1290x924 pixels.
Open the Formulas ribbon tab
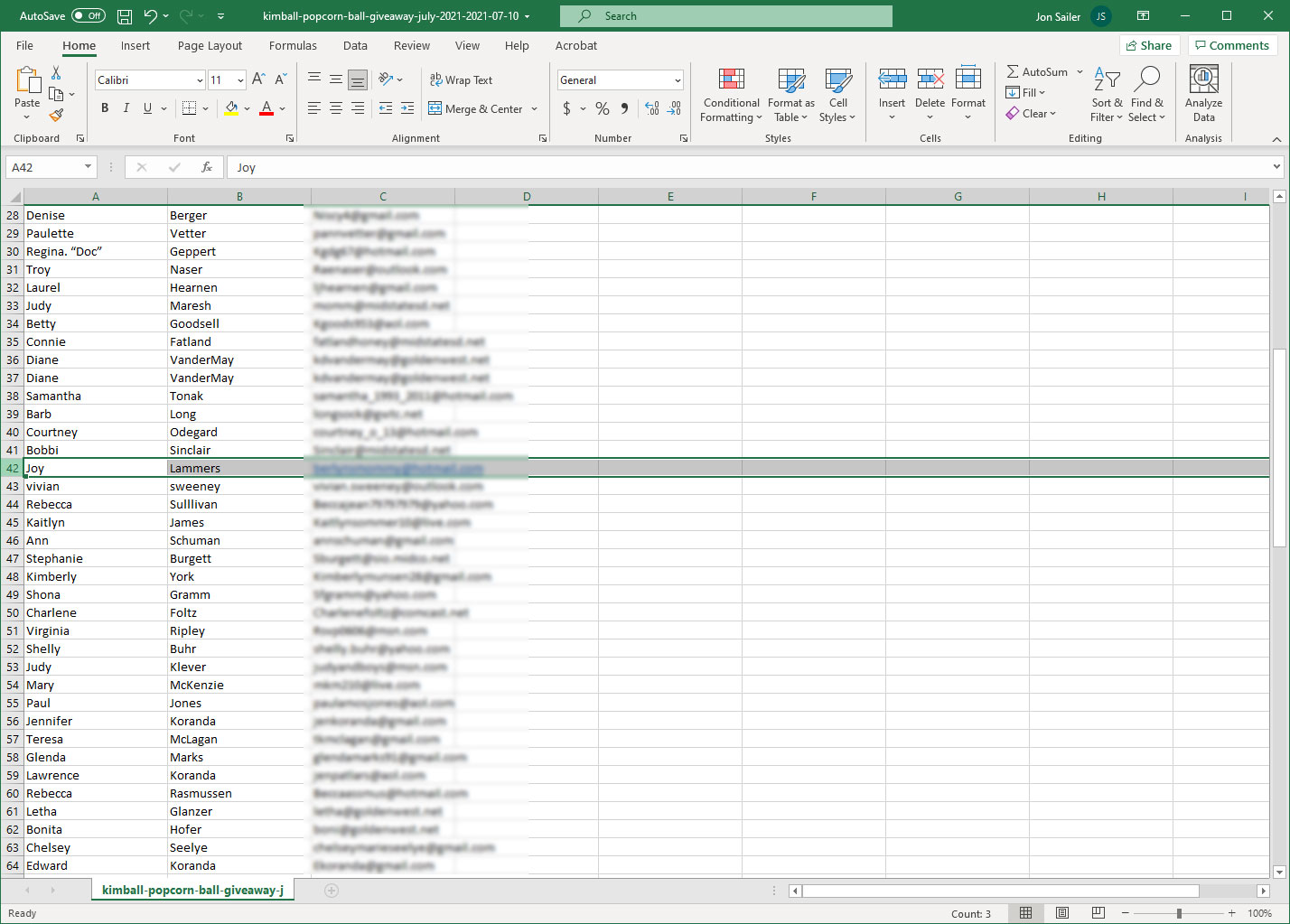[x=293, y=46]
